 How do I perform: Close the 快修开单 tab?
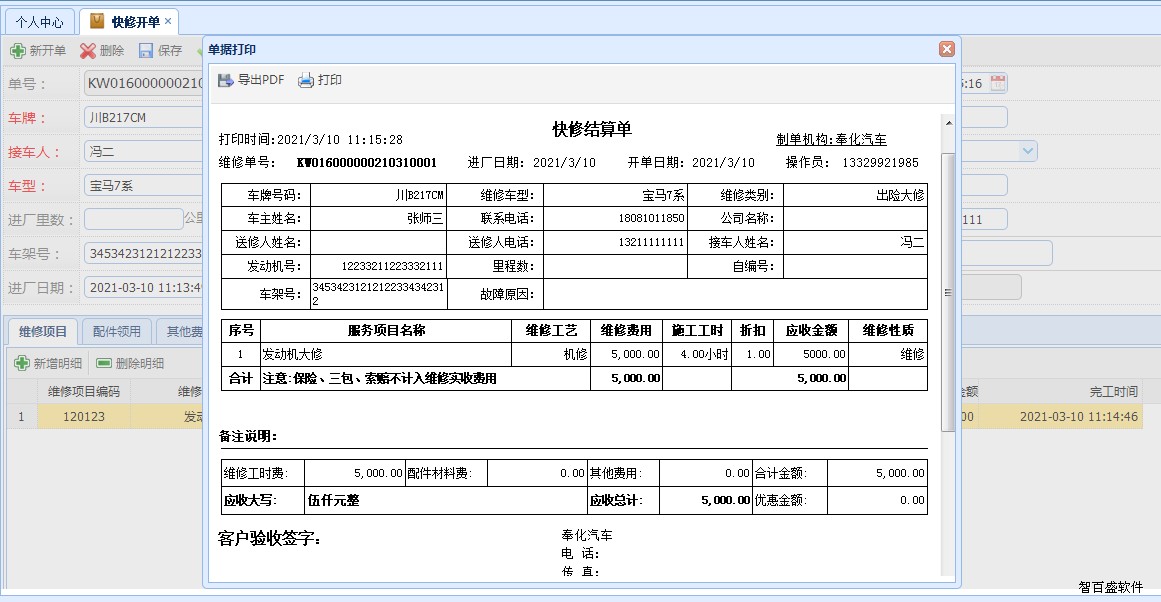[168, 21]
